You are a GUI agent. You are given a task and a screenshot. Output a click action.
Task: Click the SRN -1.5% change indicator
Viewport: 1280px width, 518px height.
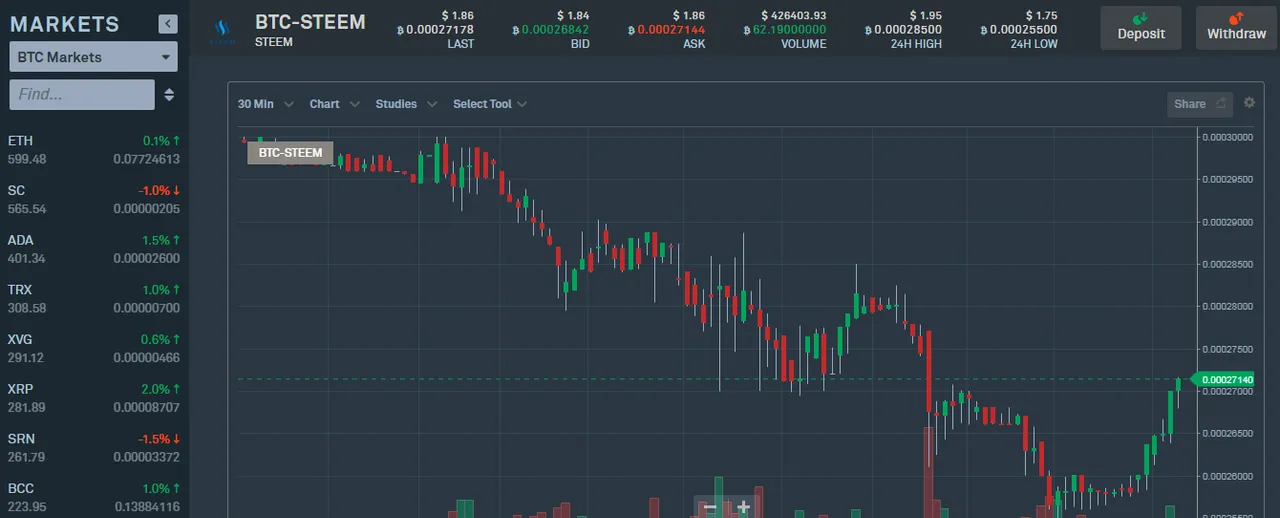(159, 438)
